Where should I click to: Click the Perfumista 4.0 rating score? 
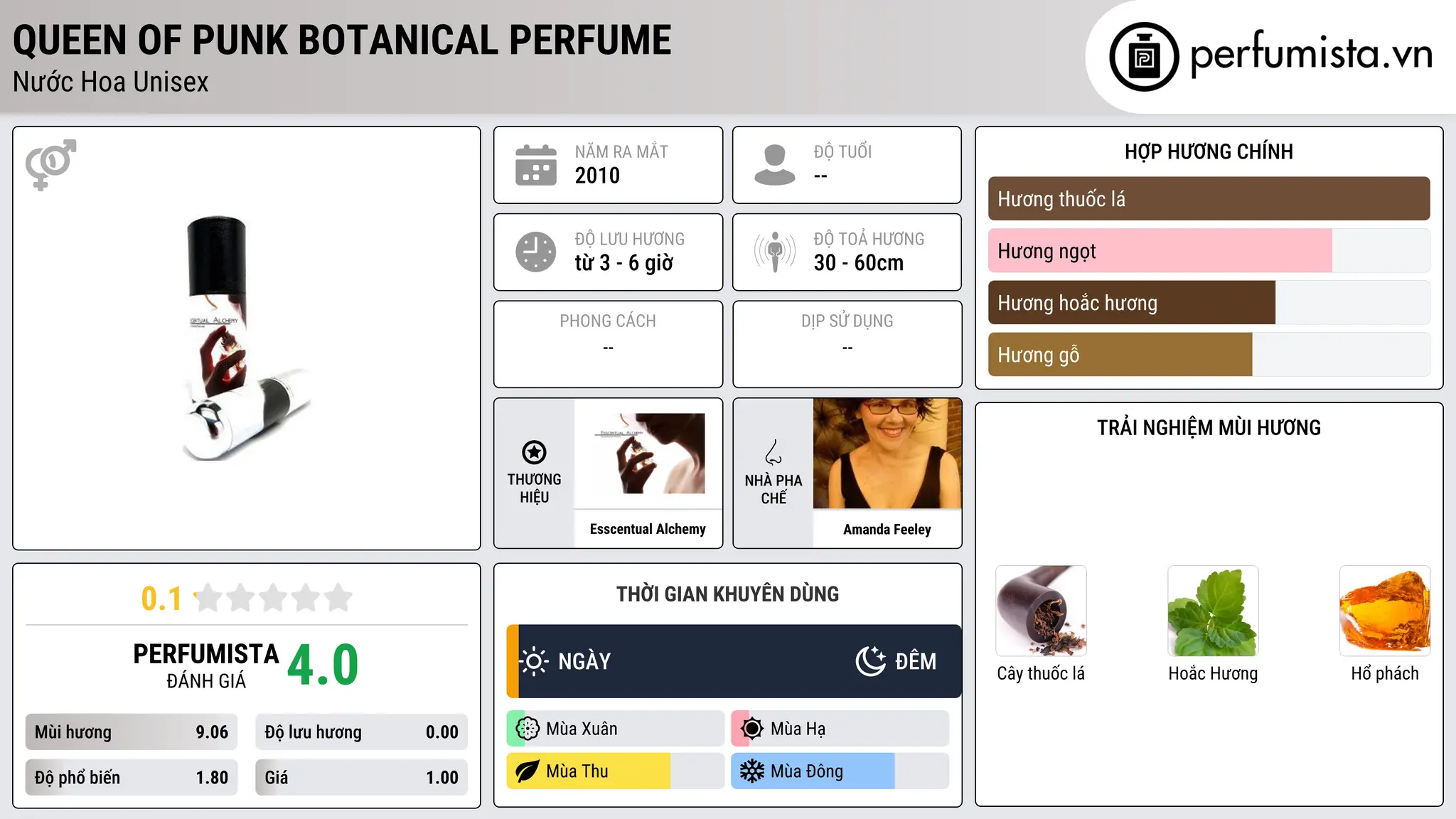point(323,665)
